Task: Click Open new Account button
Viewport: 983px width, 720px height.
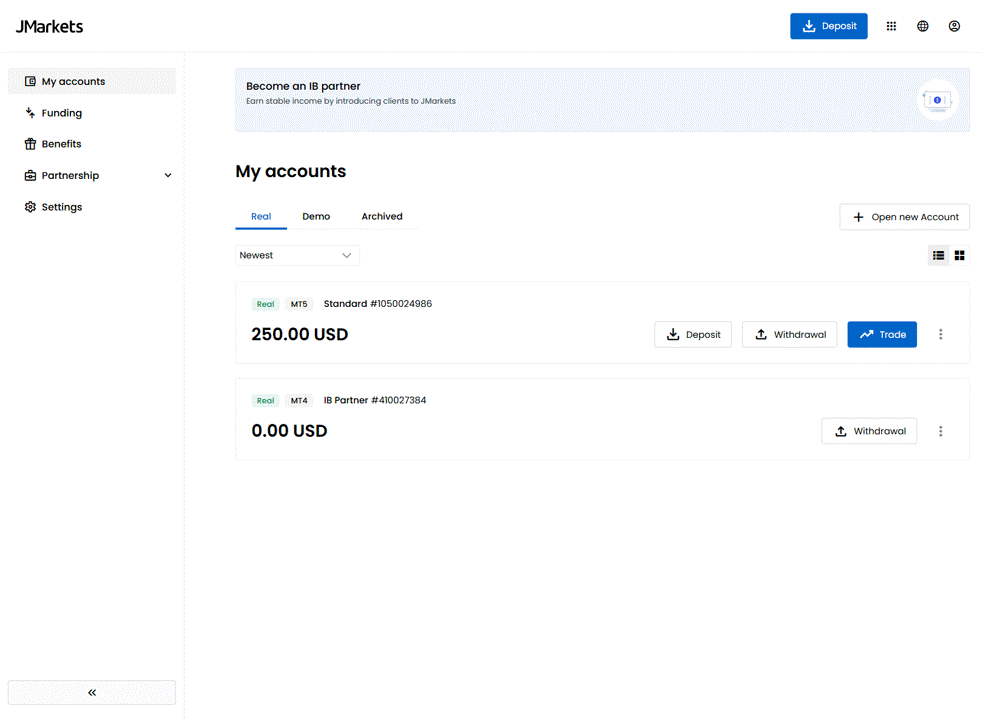Action: click(905, 217)
